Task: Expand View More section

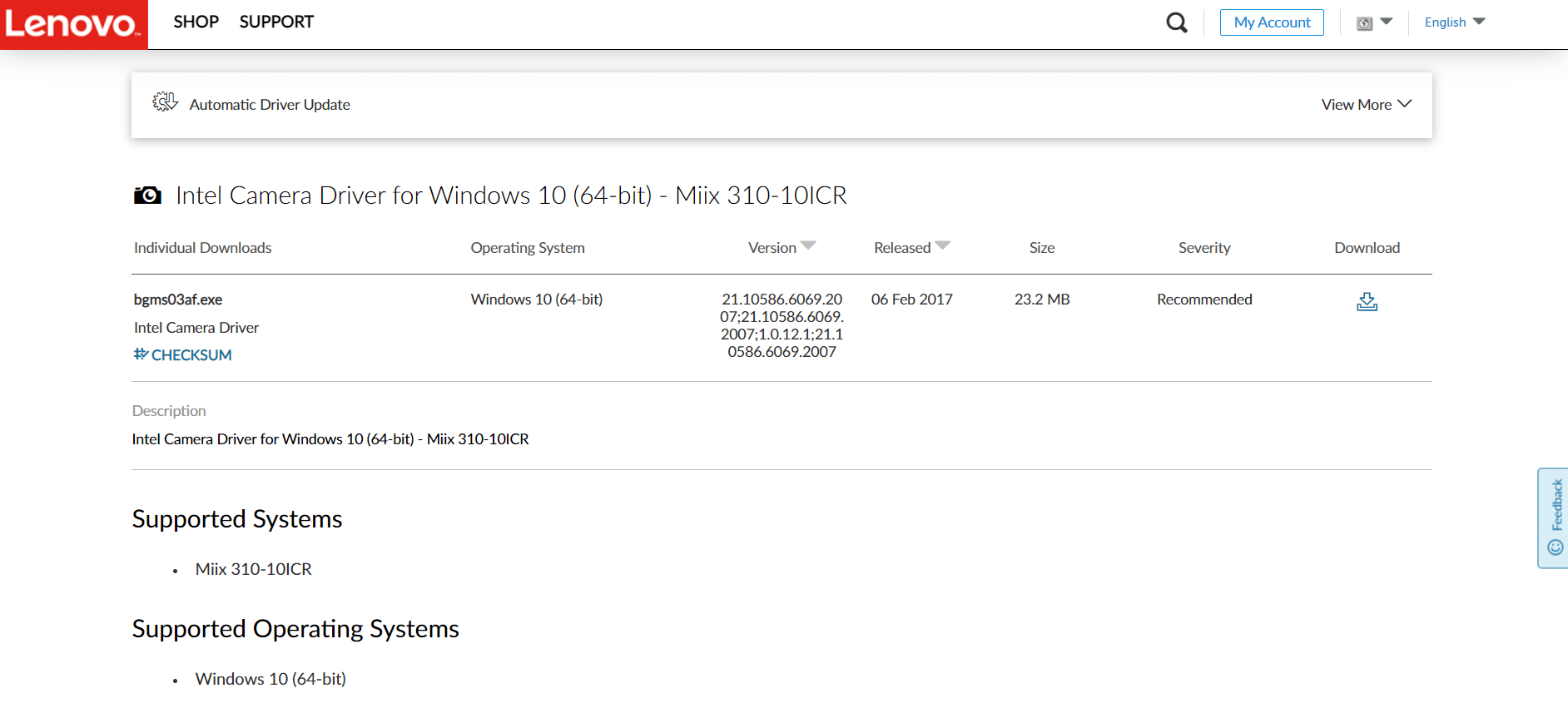Action: pyautogui.click(x=1367, y=105)
